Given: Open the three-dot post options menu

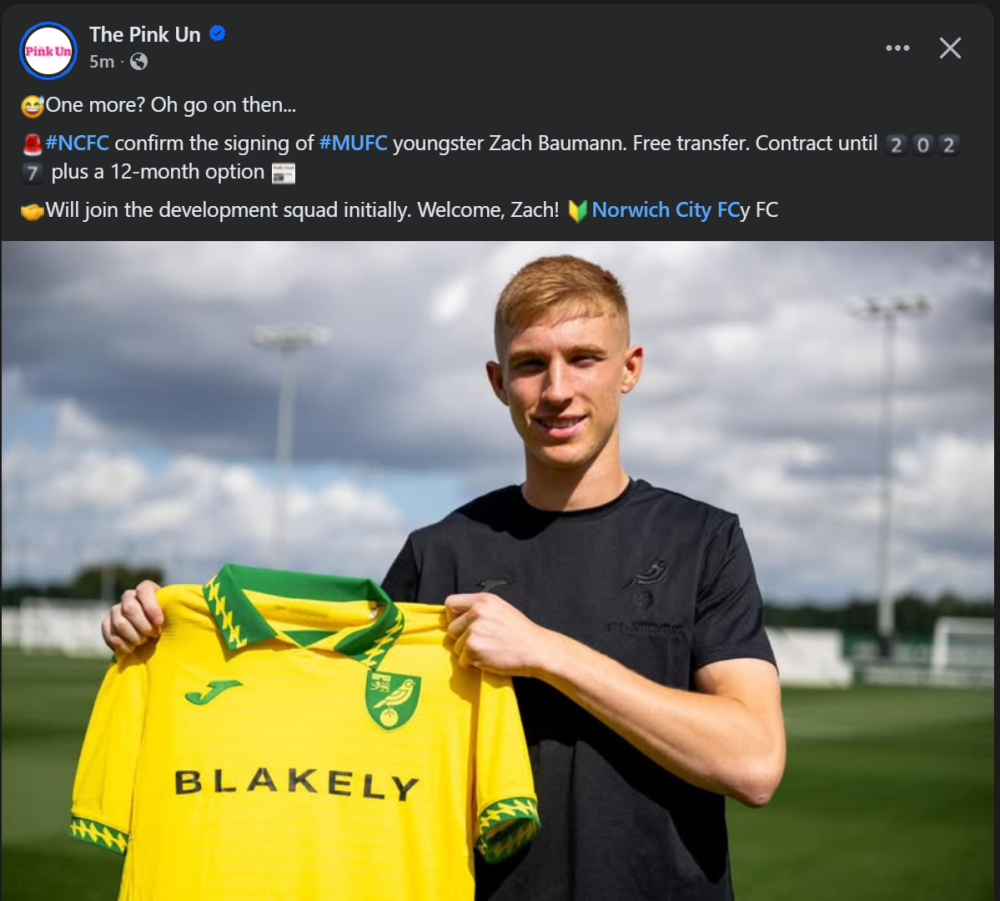Looking at the screenshot, I should click(897, 48).
